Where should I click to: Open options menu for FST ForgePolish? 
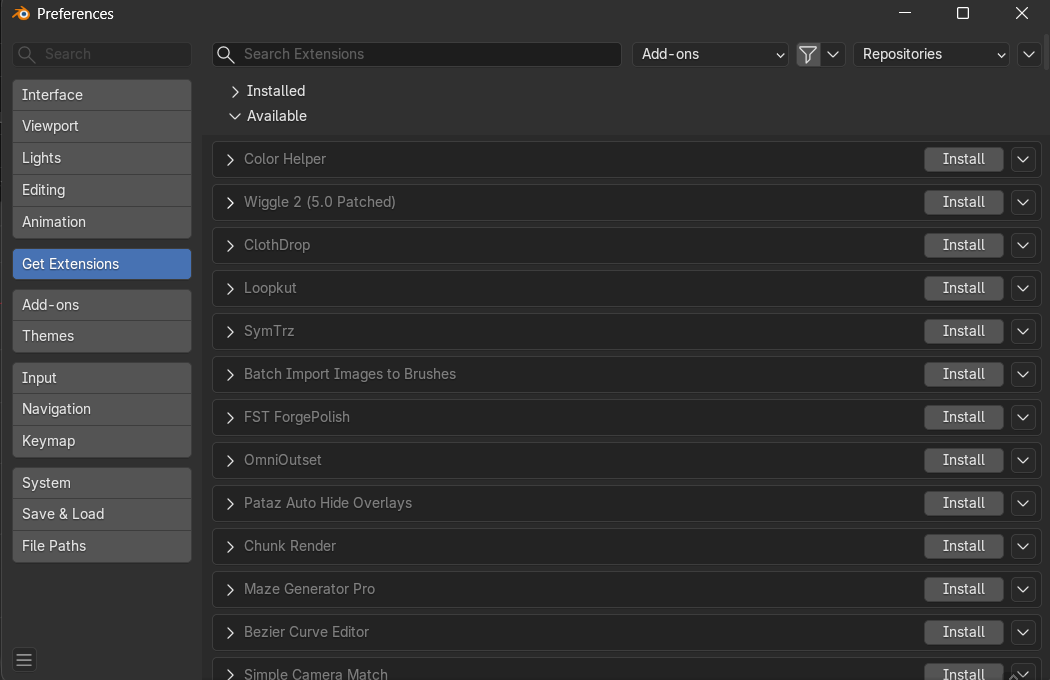[1023, 417]
